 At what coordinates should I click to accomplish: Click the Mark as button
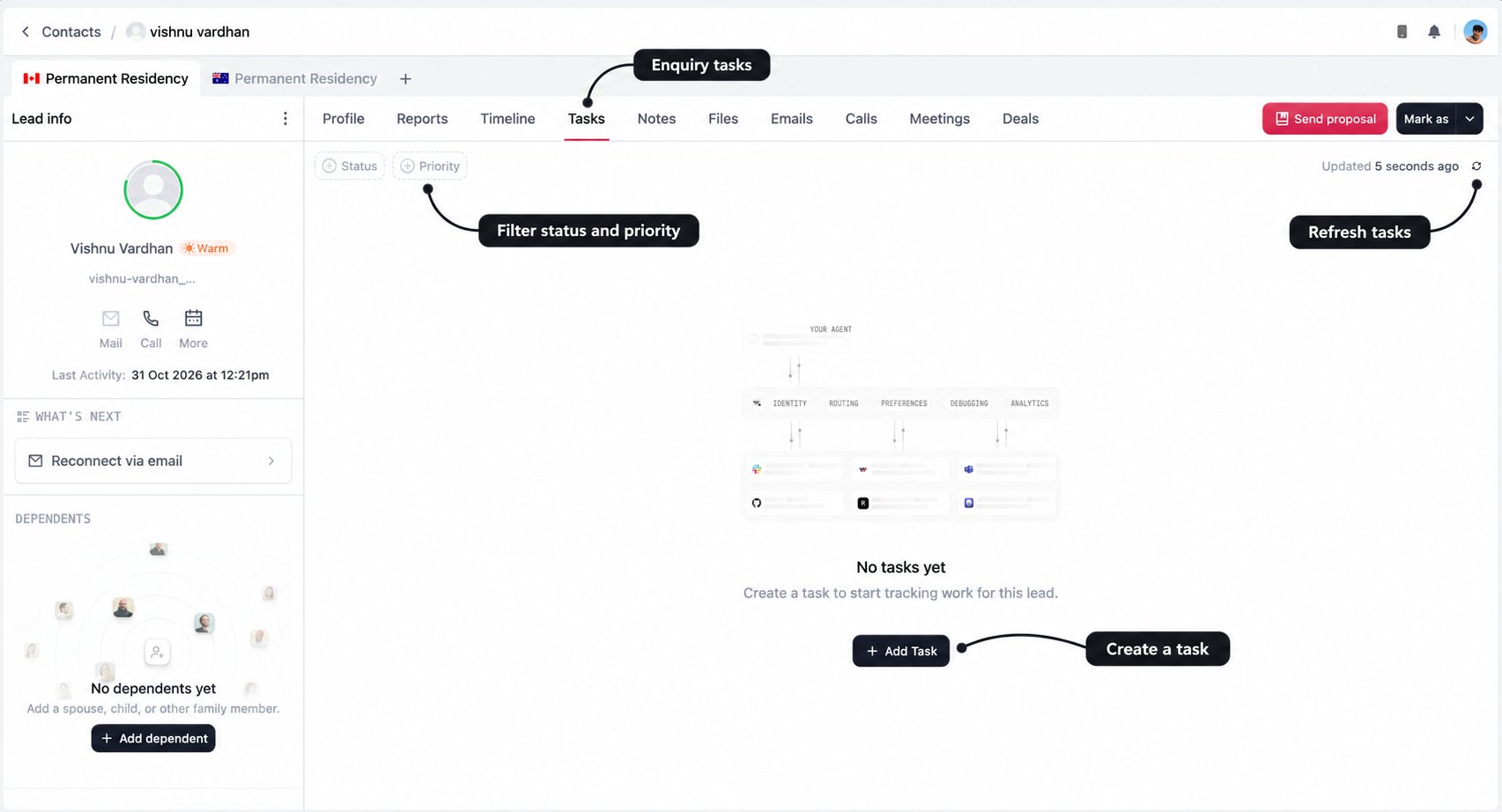[x=1426, y=119]
